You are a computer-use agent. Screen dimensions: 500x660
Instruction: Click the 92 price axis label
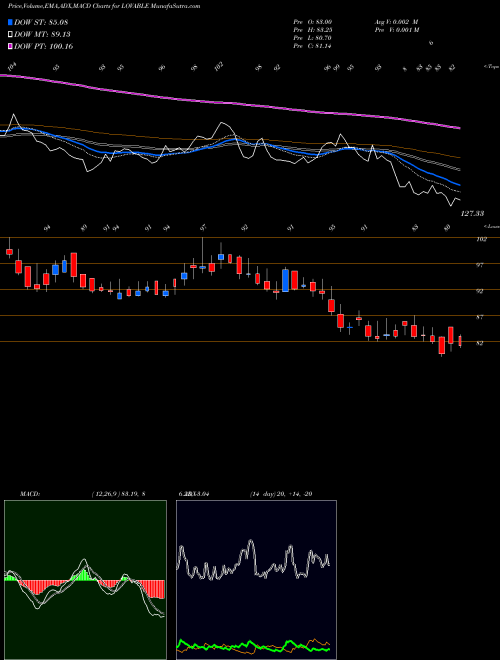(x=479, y=291)
